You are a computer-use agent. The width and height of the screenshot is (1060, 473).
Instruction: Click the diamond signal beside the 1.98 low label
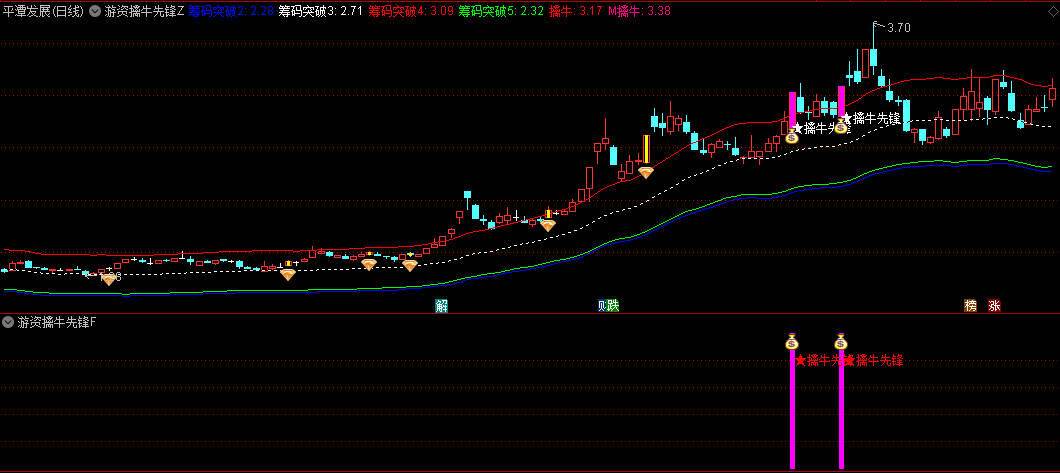pyautogui.click(x=109, y=279)
